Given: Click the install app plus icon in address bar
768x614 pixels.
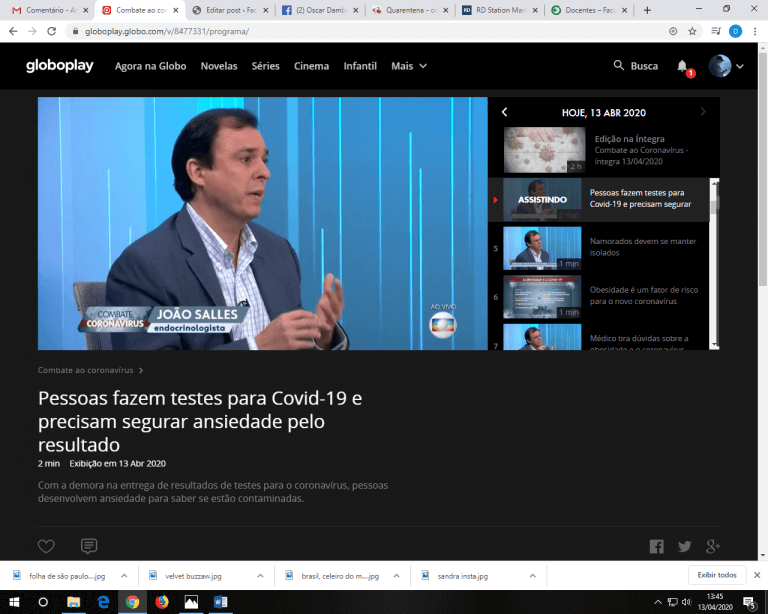Looking at the screenshot, I should [673, 31].
